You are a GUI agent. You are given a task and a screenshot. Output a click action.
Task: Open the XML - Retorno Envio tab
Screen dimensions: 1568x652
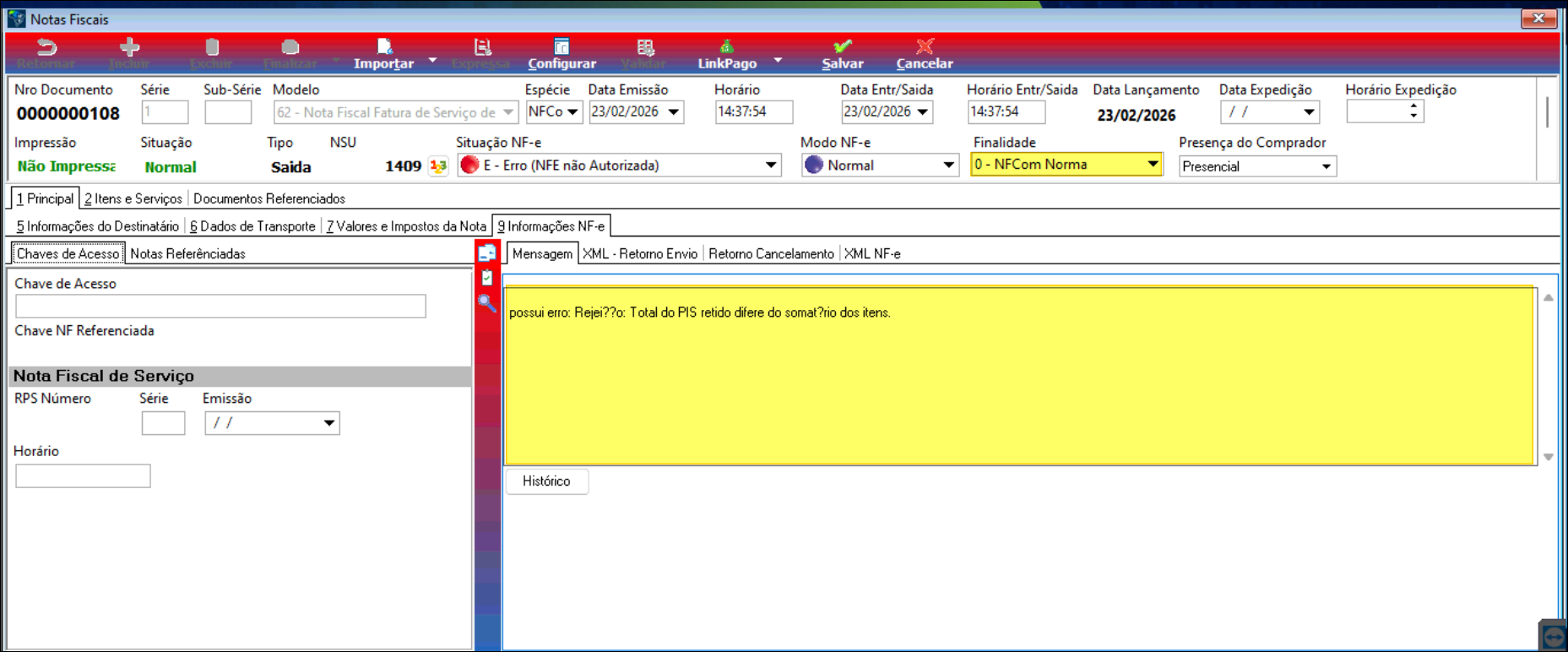click(640, 254)
